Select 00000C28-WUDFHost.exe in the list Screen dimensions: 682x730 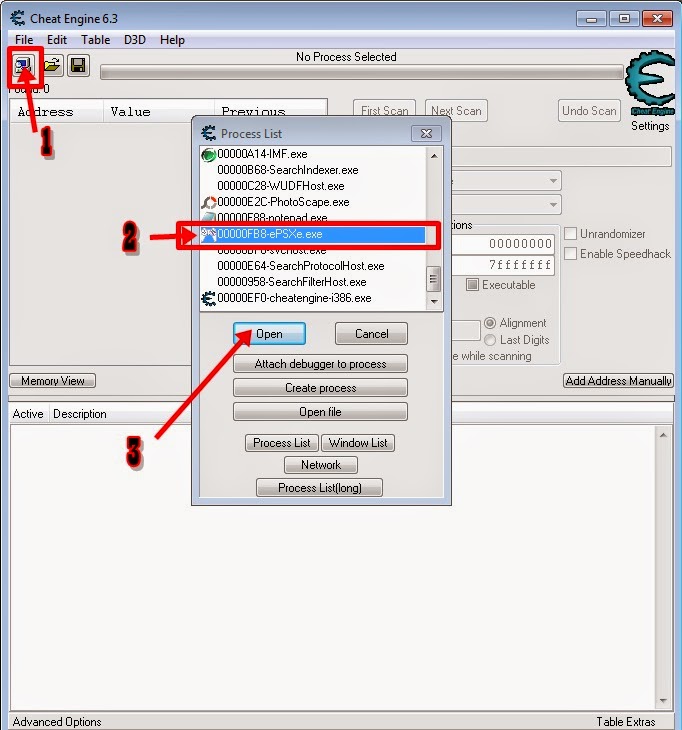[281, 186]
